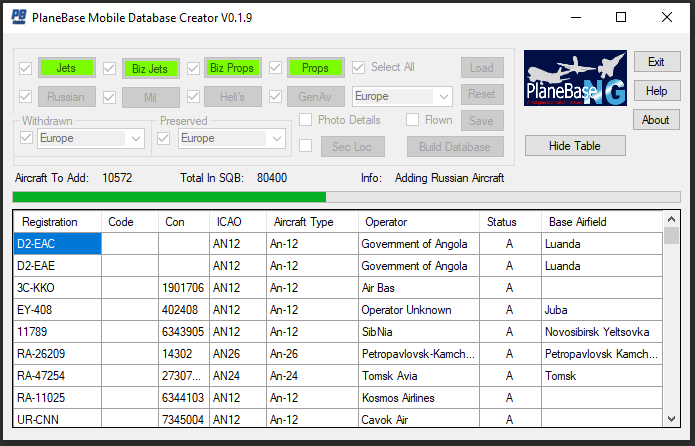Image resolution: width=695 pixels, height=446 pixels.
Task: Check the Photo Details checkbox
Action: 306,120
